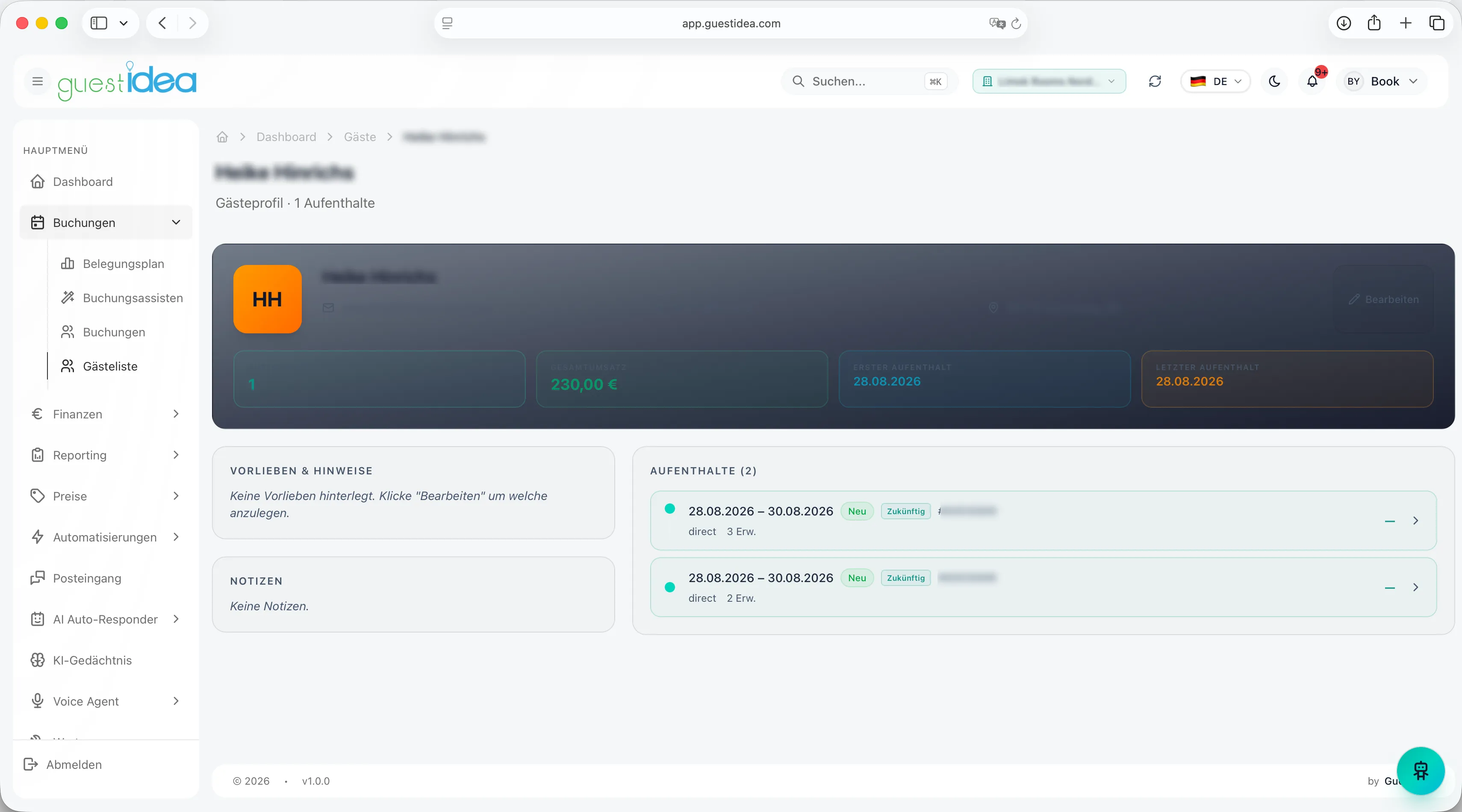Collapse sidebar with hamburger menu icon
The image size is (1462, 812).
point(38,81)
